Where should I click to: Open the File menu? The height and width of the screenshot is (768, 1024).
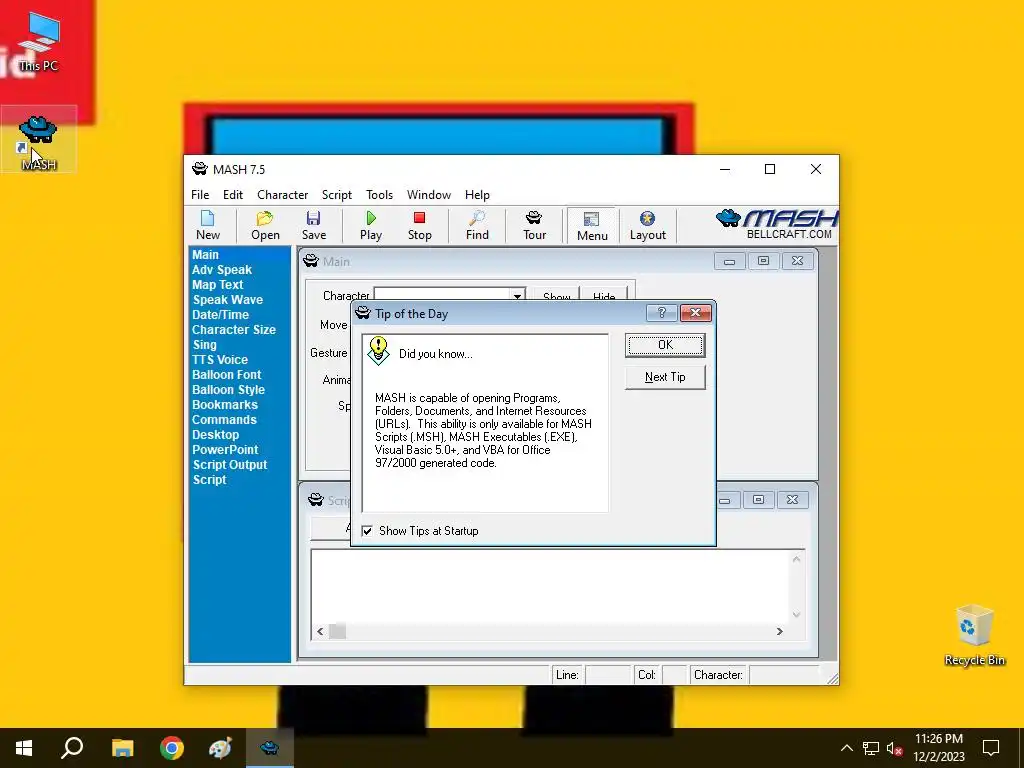(200, 195)
